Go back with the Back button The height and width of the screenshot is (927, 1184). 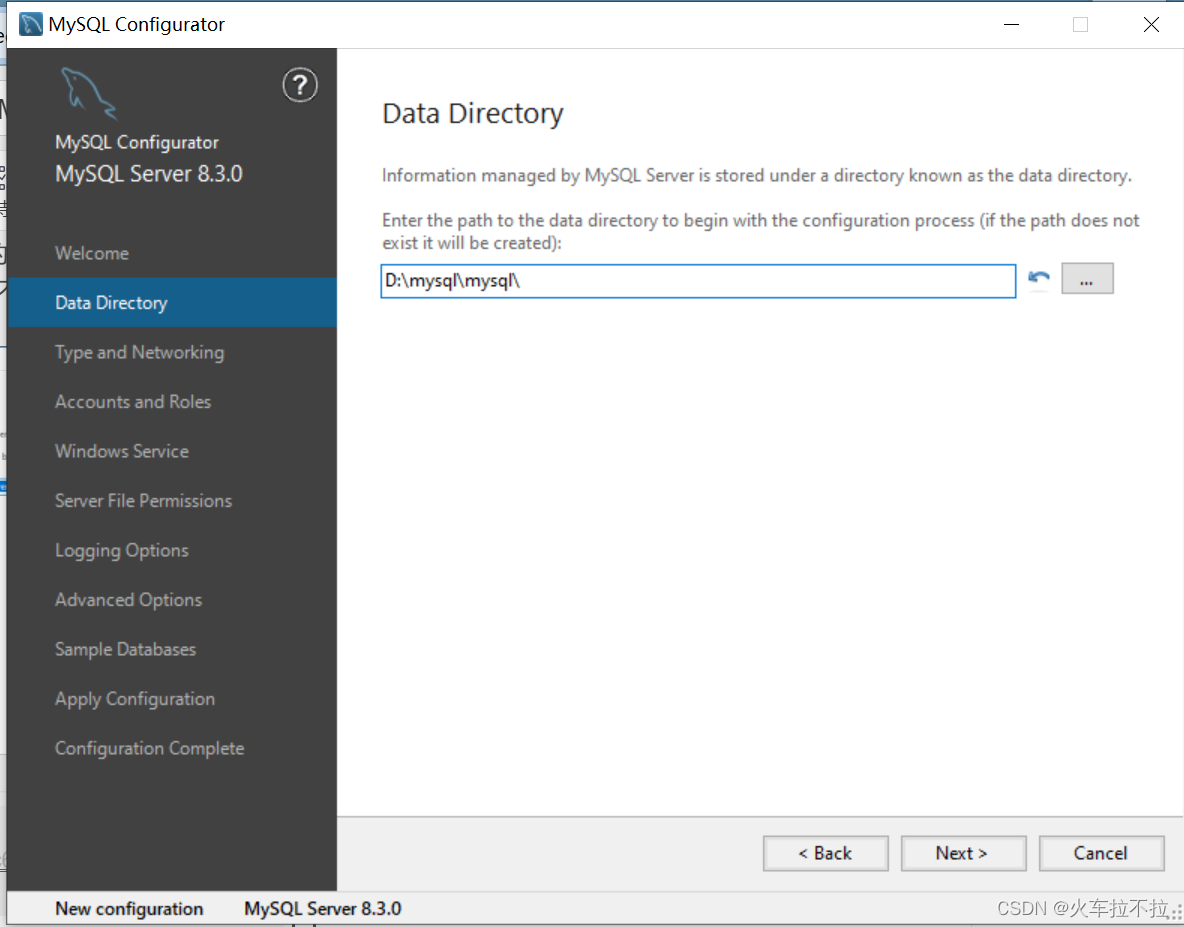[x=825, y=853]
